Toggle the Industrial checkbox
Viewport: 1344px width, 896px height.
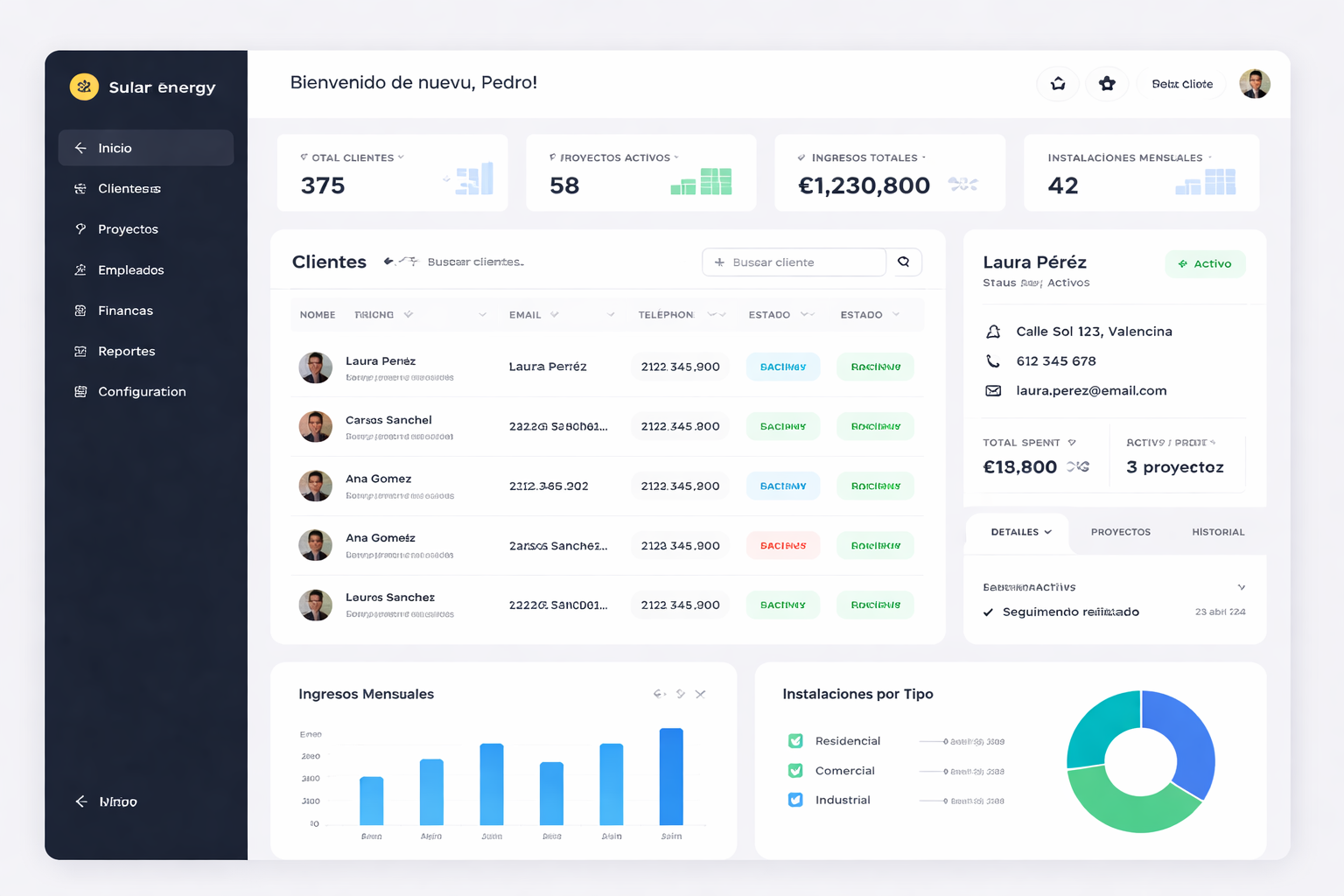795,800
